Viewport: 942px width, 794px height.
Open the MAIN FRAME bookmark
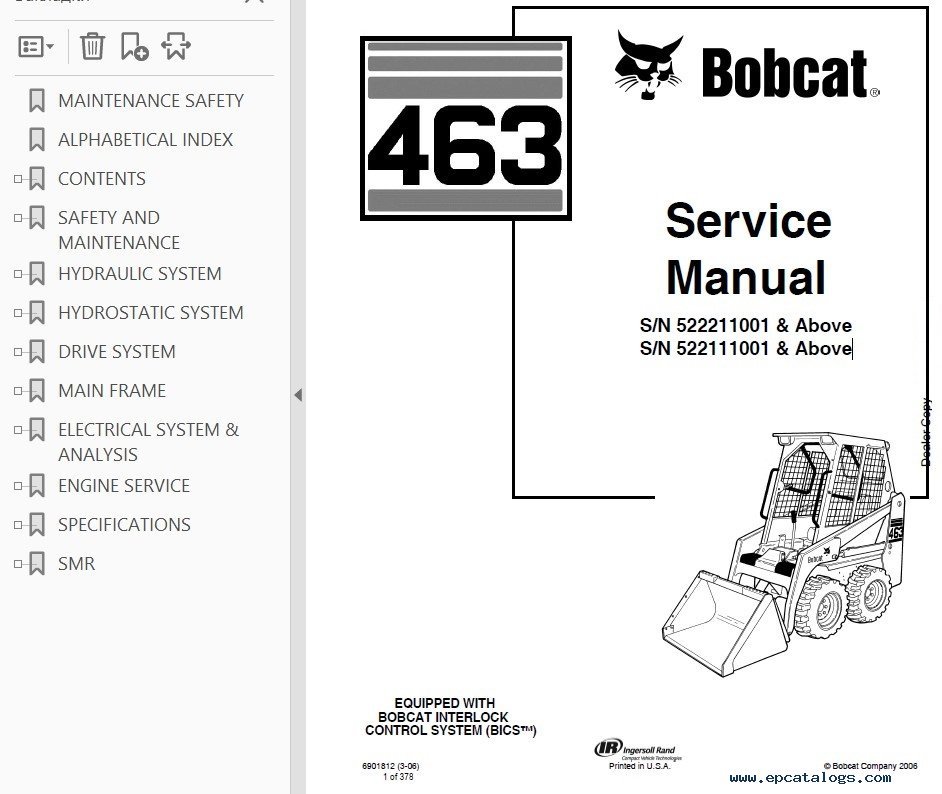coord(112,391)
